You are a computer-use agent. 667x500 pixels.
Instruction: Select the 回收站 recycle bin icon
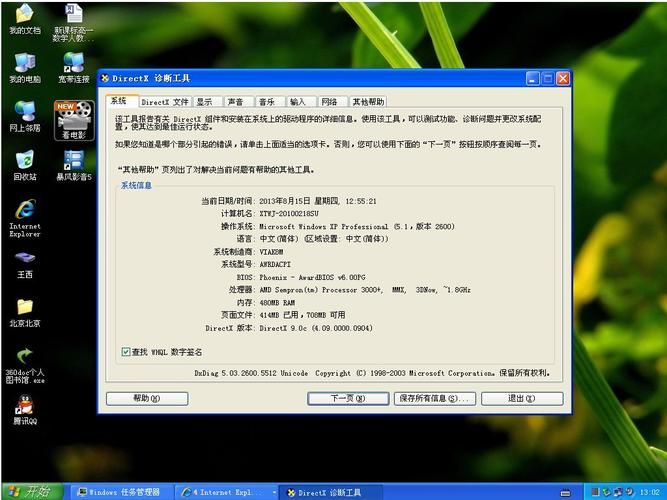25,165
